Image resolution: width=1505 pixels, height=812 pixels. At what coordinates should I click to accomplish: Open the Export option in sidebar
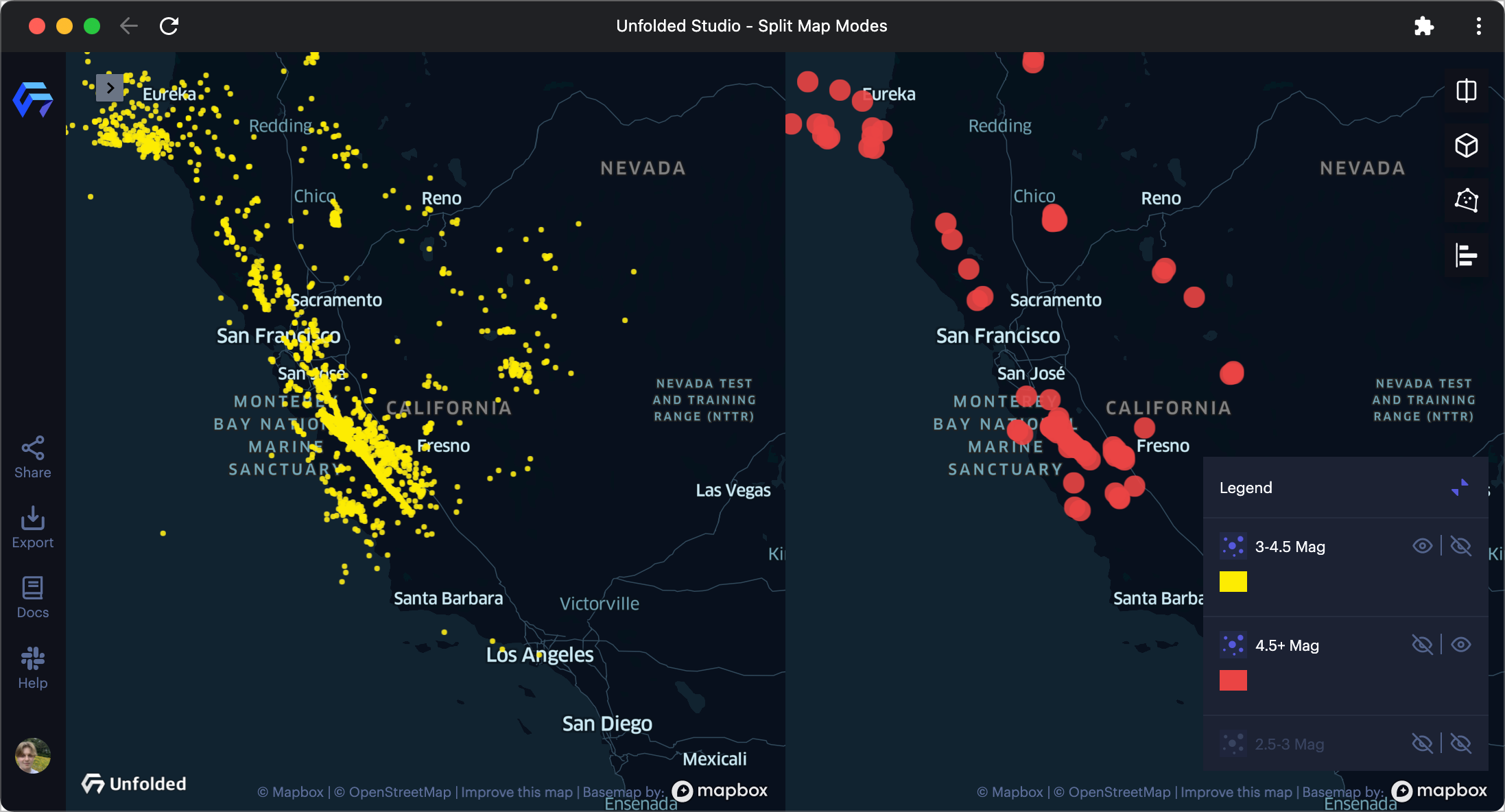point(33,527)
